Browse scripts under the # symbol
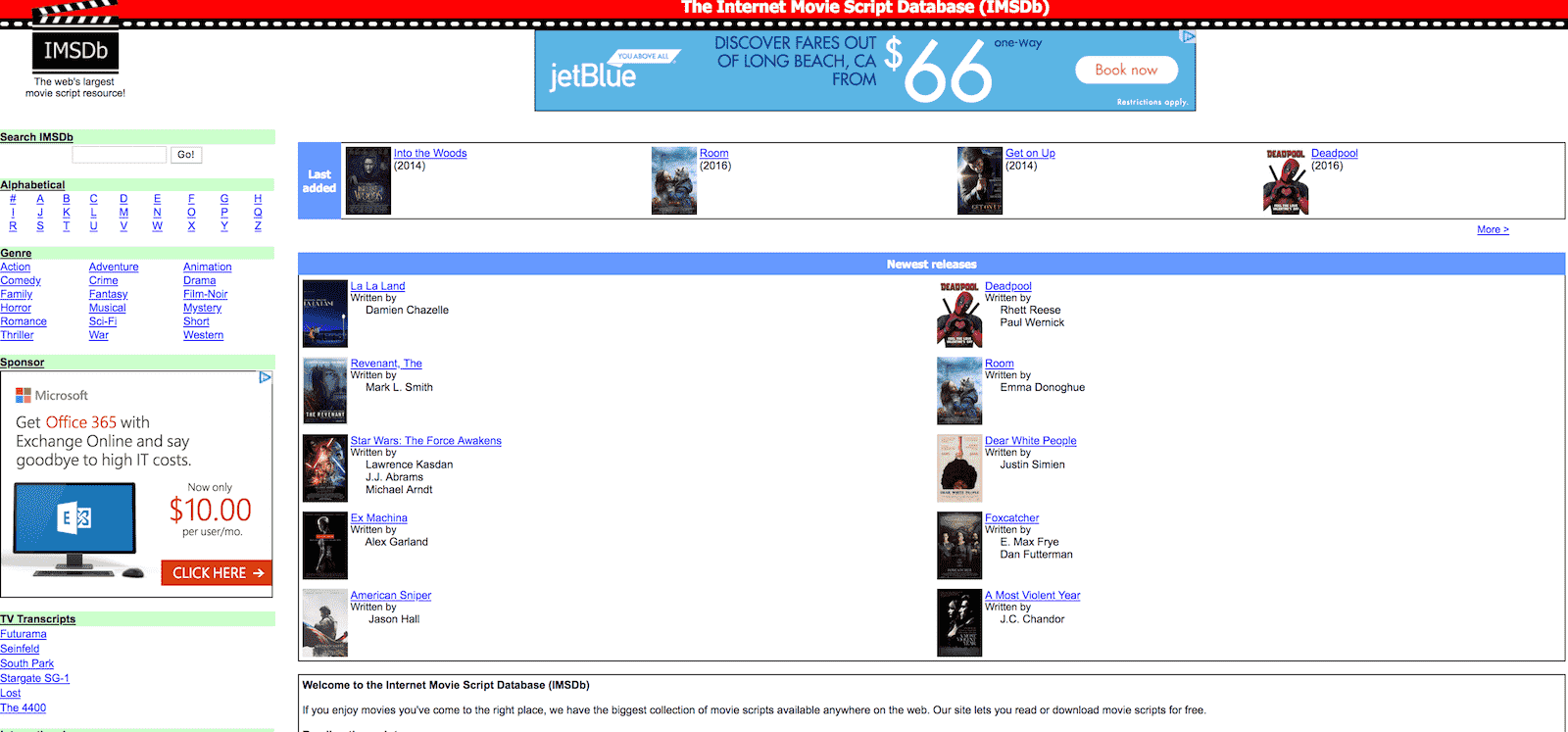 [x=13, y=199]
